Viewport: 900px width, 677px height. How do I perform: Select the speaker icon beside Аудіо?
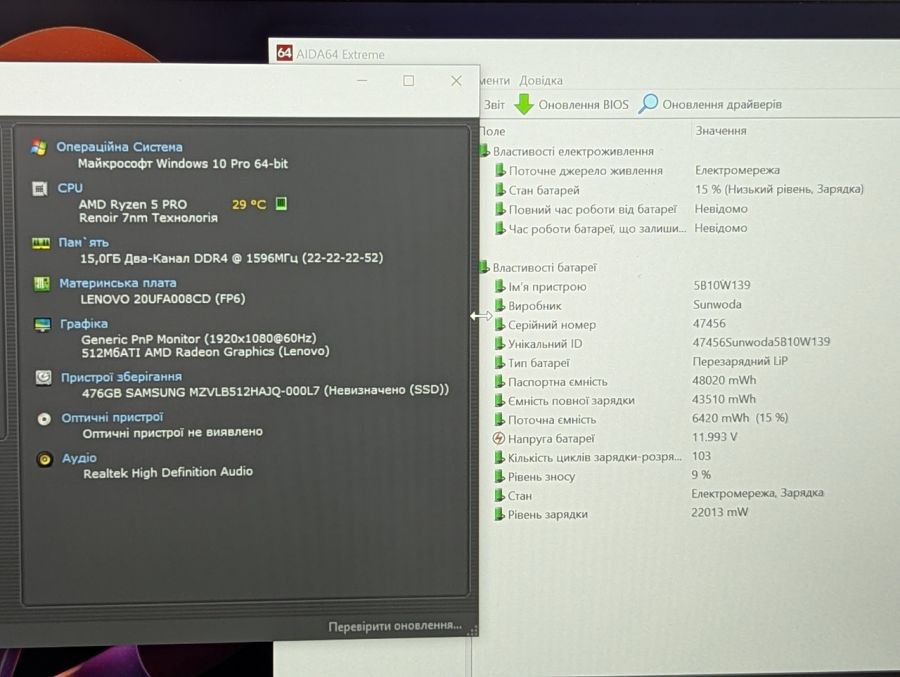(x=45, y=459)
